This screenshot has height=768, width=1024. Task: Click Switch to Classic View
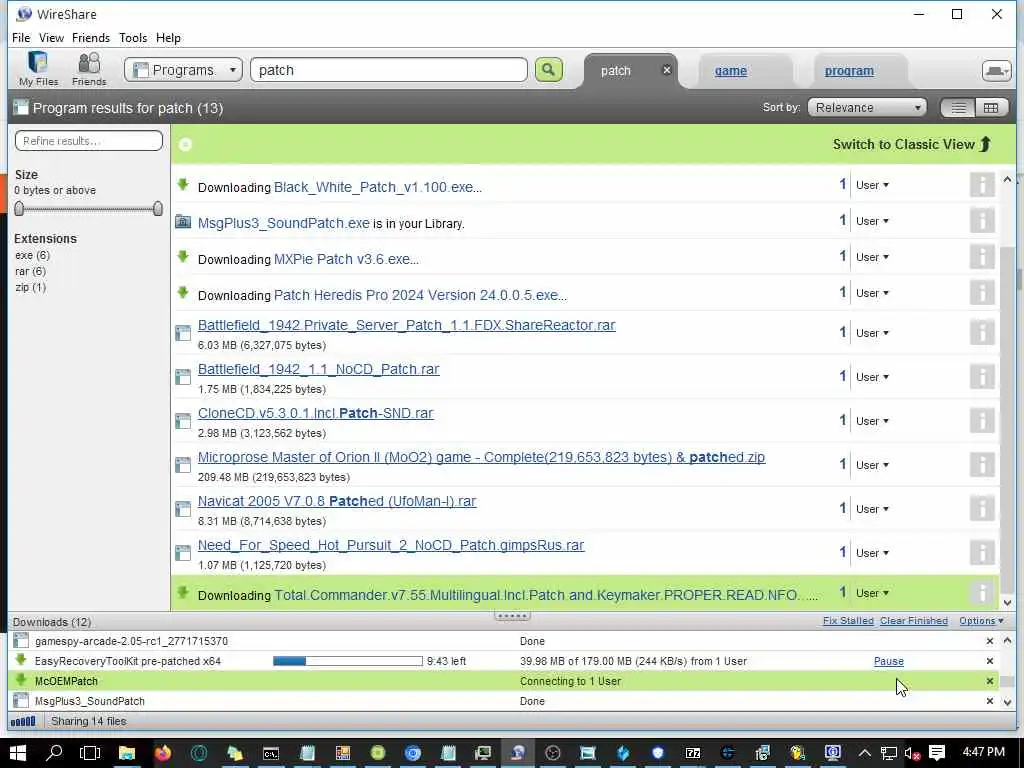click(912, 144)
